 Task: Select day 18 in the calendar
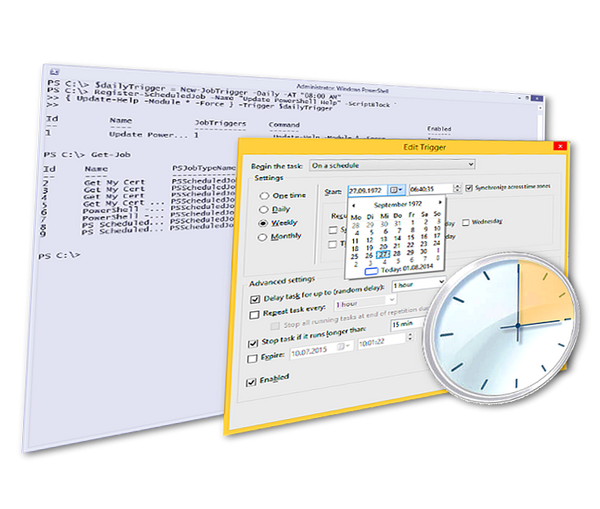(x=355, y=249)
